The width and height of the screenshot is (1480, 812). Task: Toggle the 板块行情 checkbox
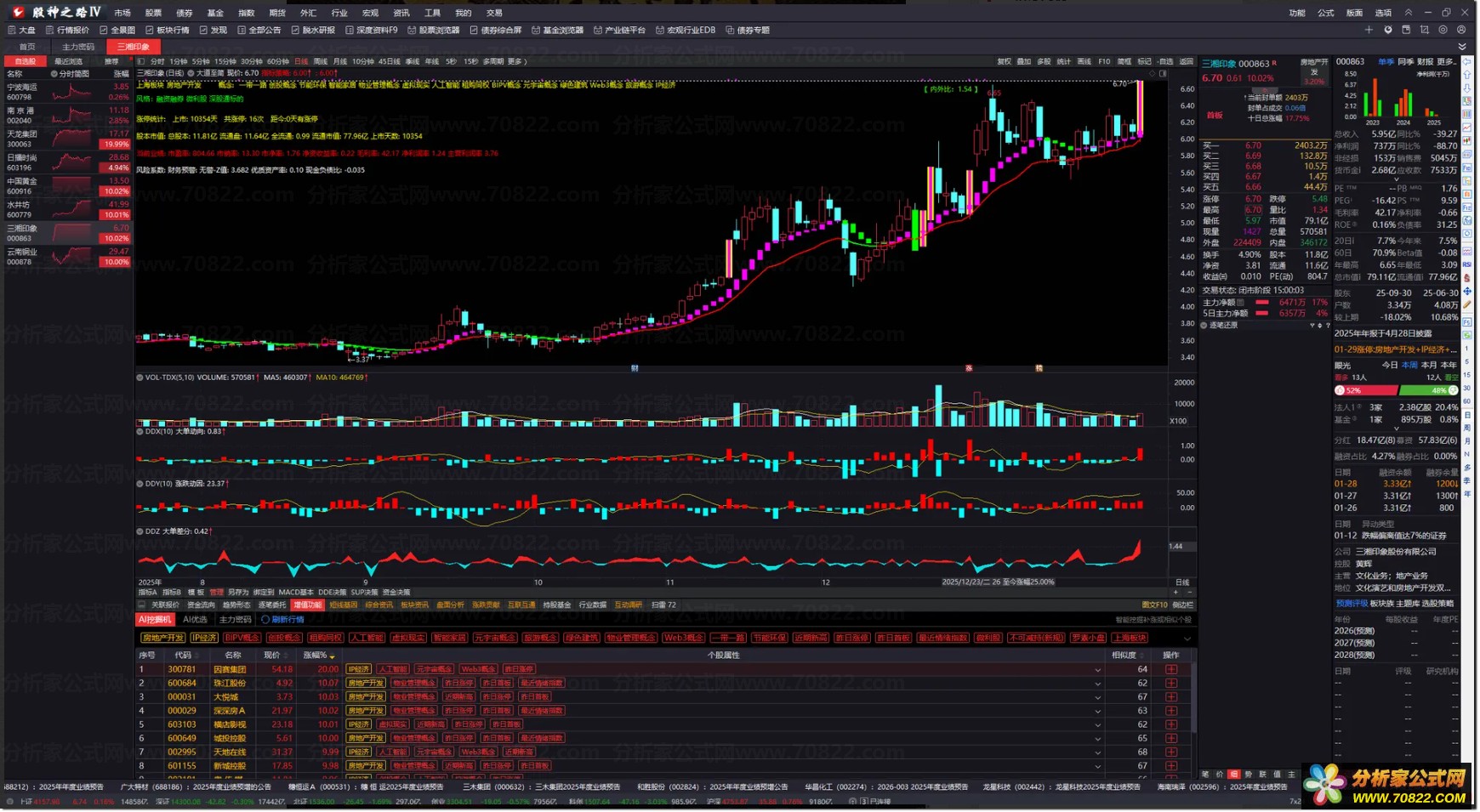[150, 31]
